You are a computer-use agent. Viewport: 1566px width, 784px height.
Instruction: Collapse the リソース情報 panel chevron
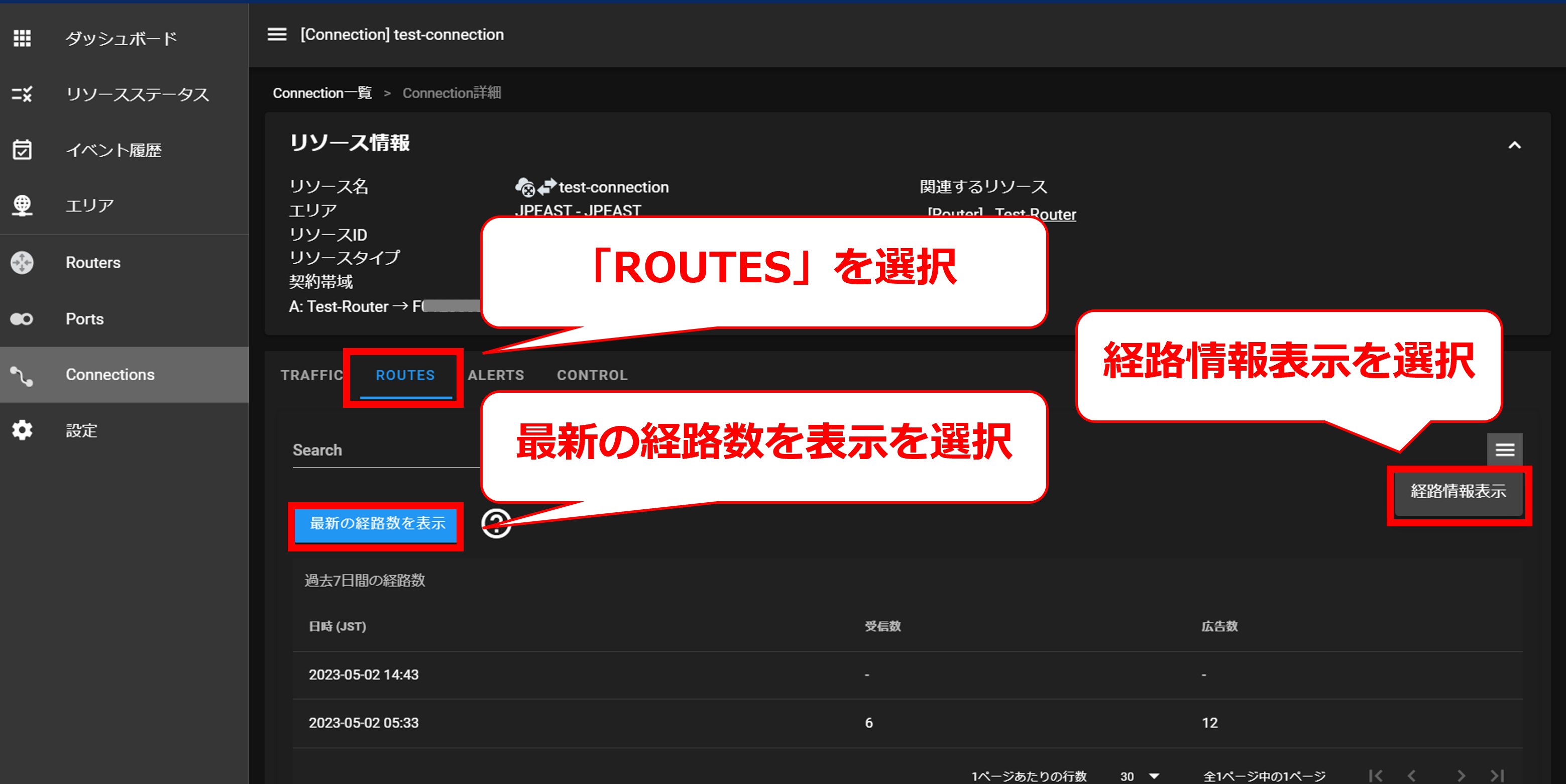coord(1514,145)
